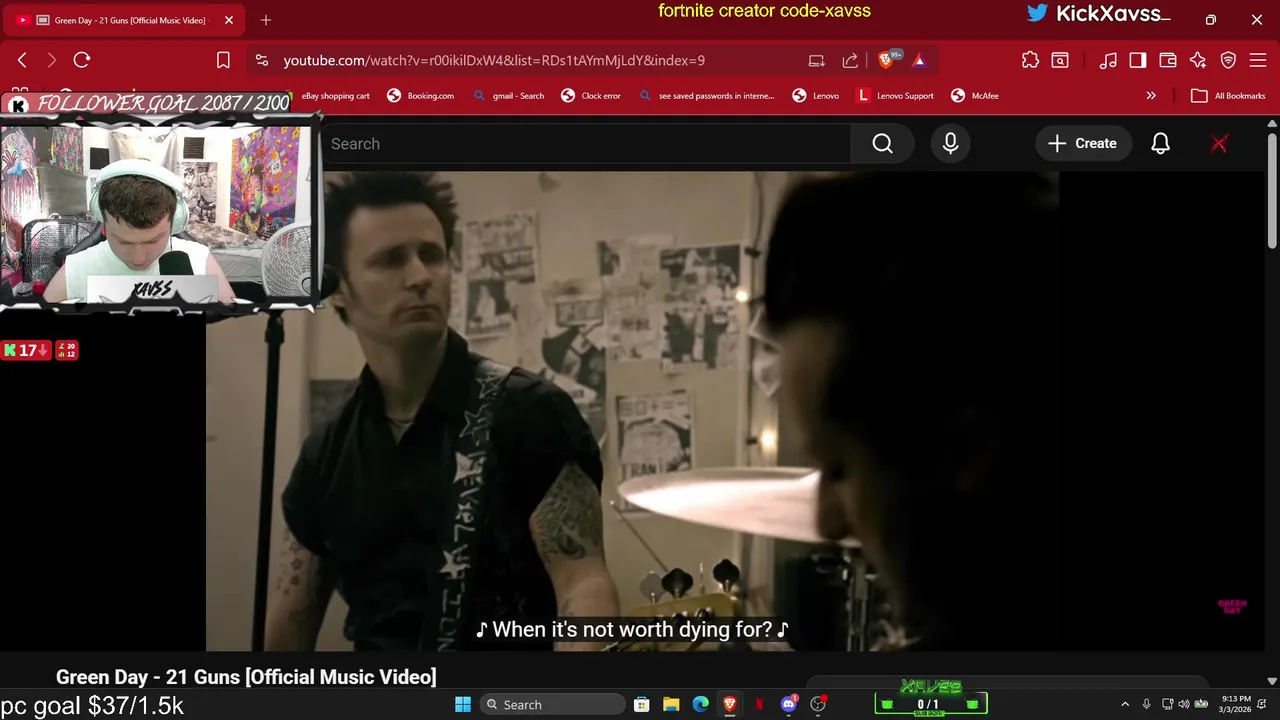Open File Explorer from taskbar
The width and height of the screenshot is (1280, 720).
pyautogui.click(x=671, y=705)
